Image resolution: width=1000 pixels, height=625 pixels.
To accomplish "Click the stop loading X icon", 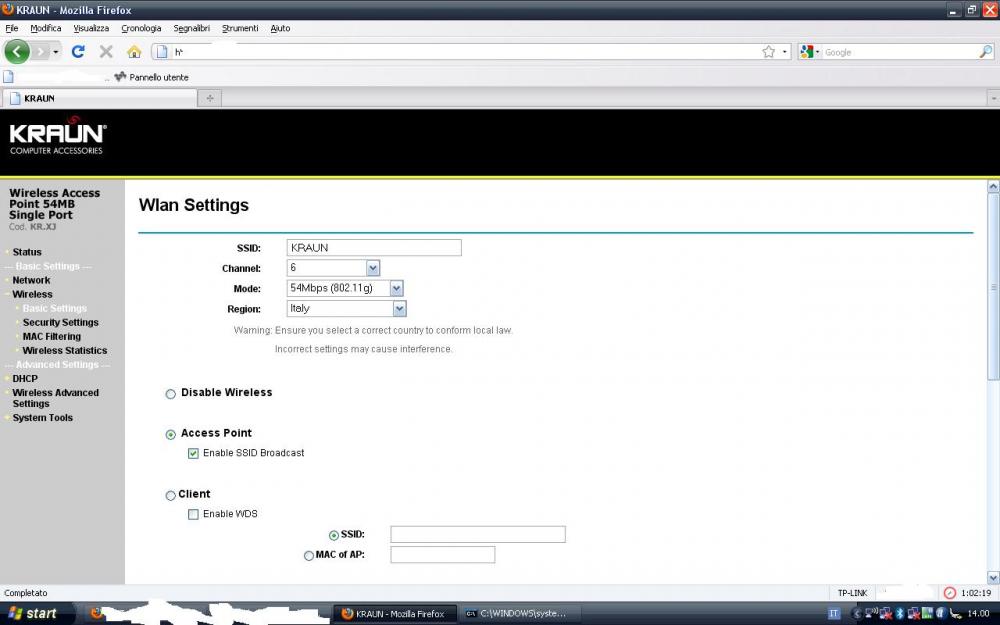I will pos(106,51).
